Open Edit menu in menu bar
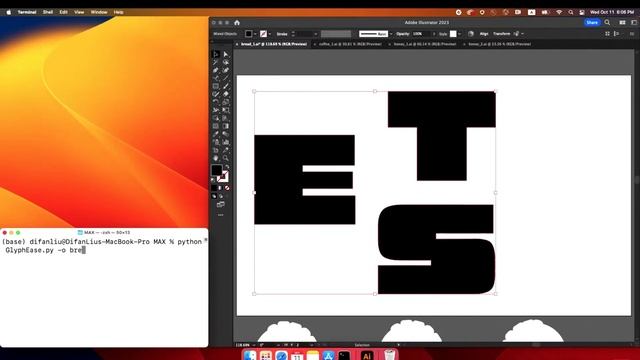 click(x=63, y=12)
